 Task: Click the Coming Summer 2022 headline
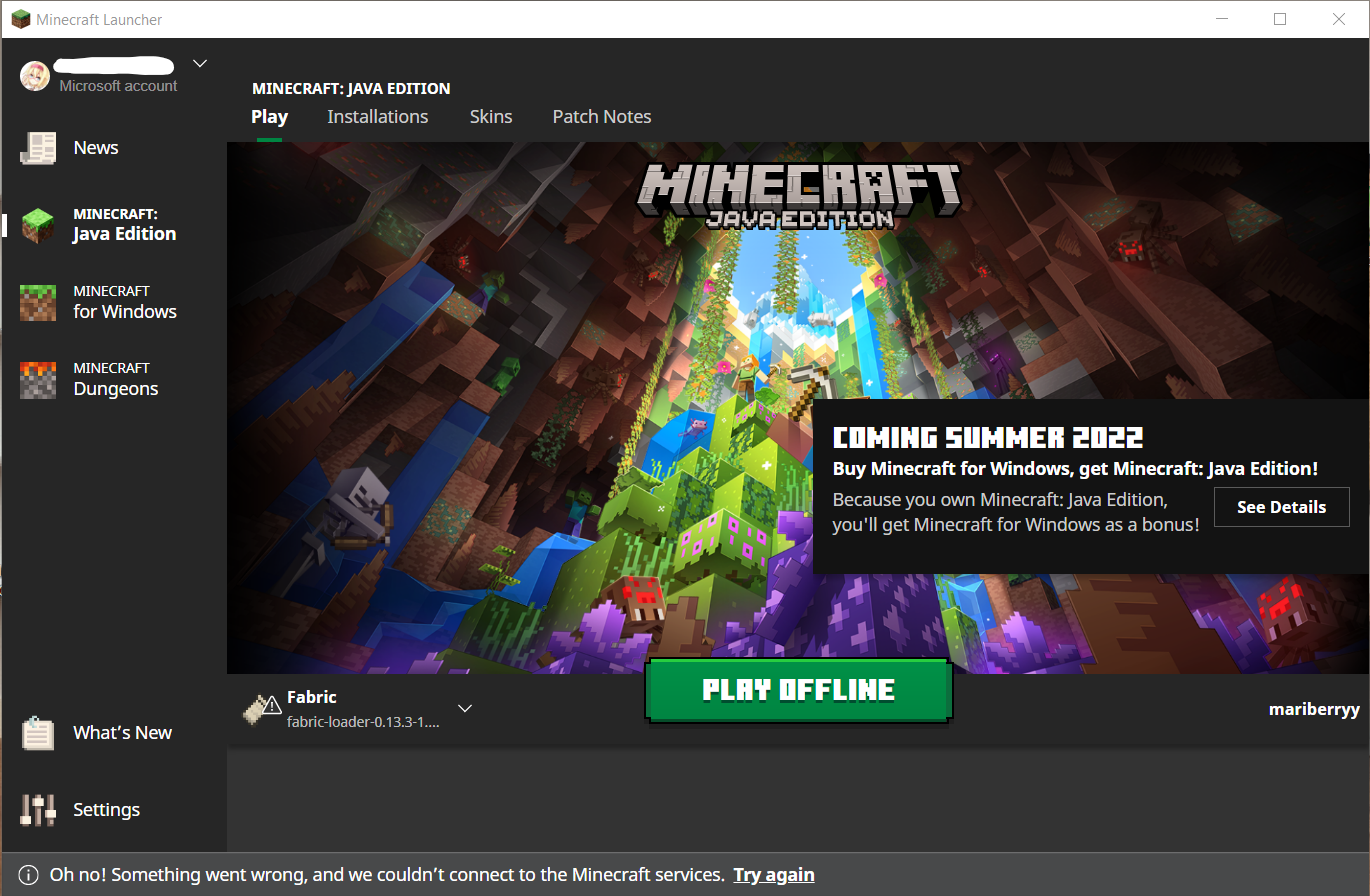coord(988,438)
